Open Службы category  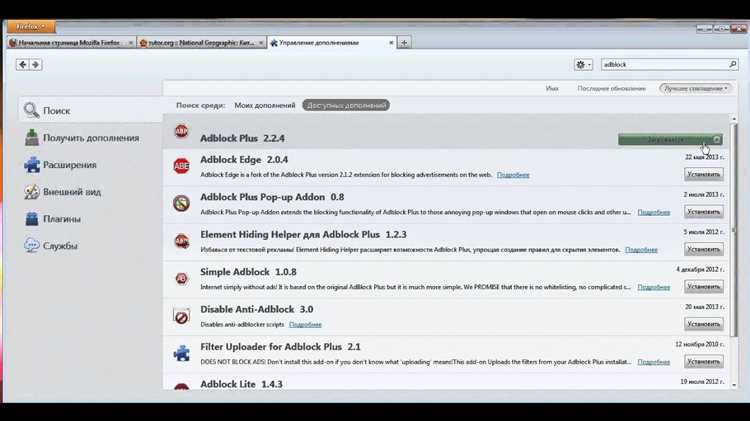pos(91,246)
